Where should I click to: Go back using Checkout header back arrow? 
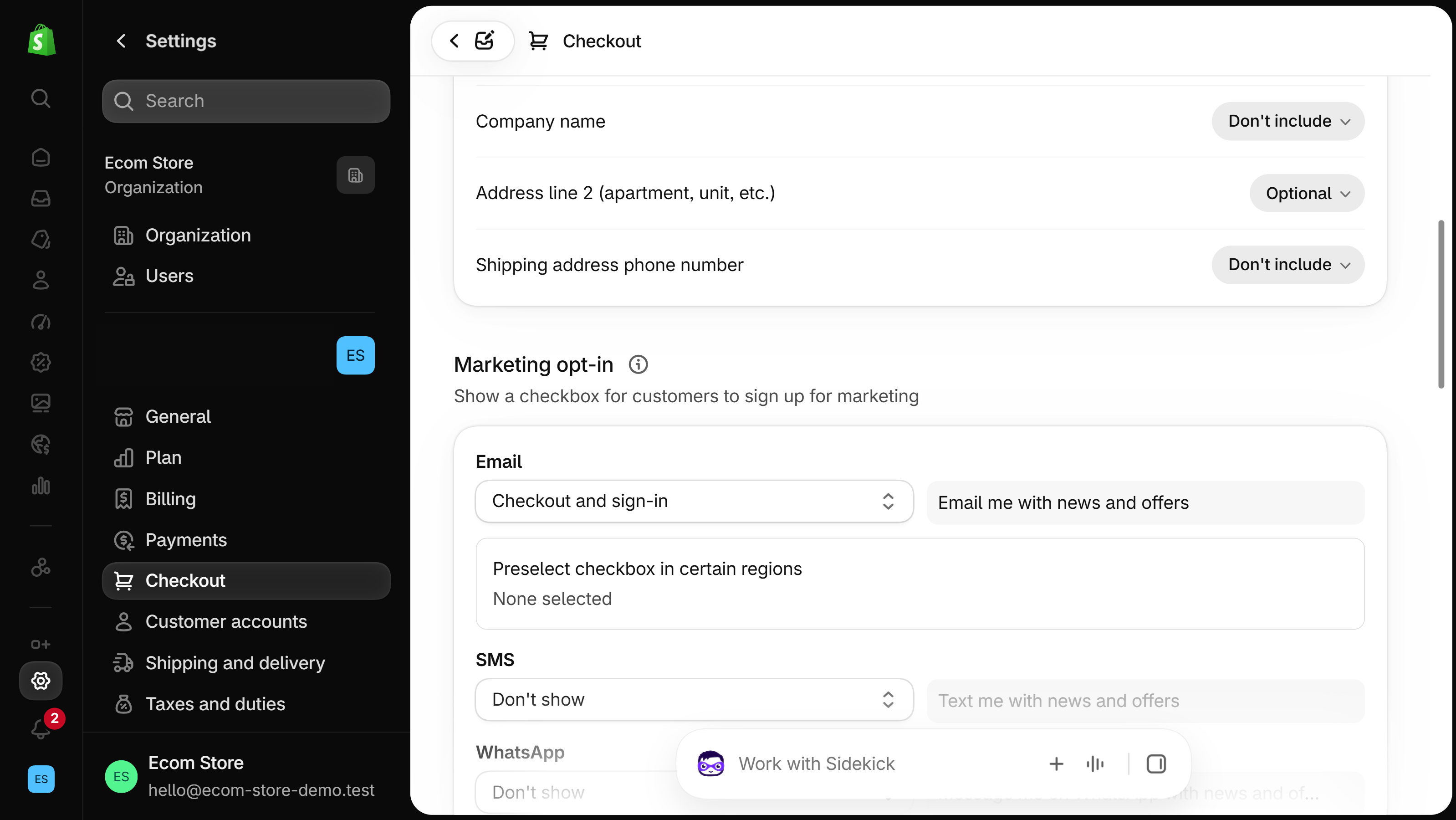point(454,41)
